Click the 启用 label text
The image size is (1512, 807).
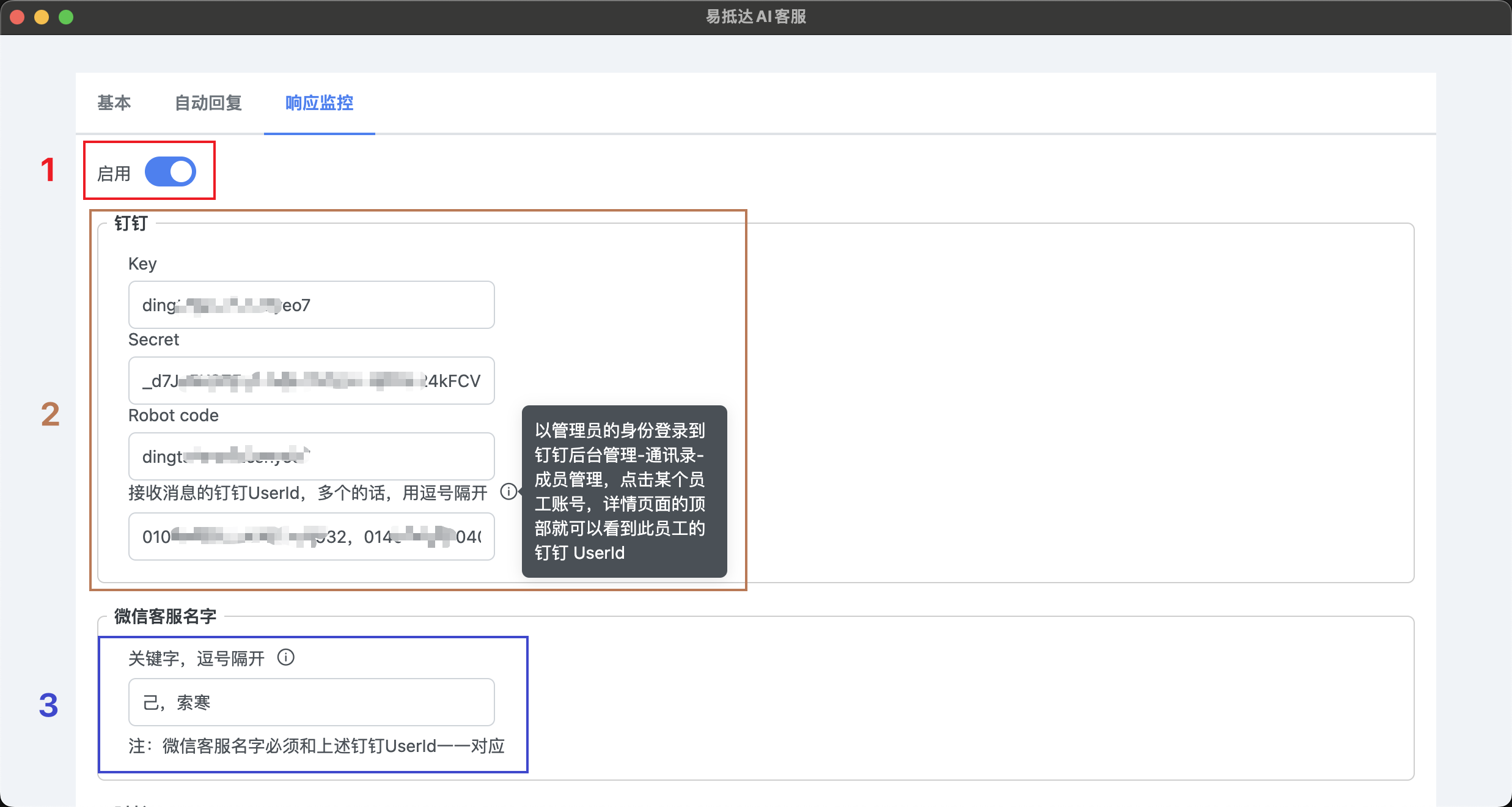[x=114, y=174]
